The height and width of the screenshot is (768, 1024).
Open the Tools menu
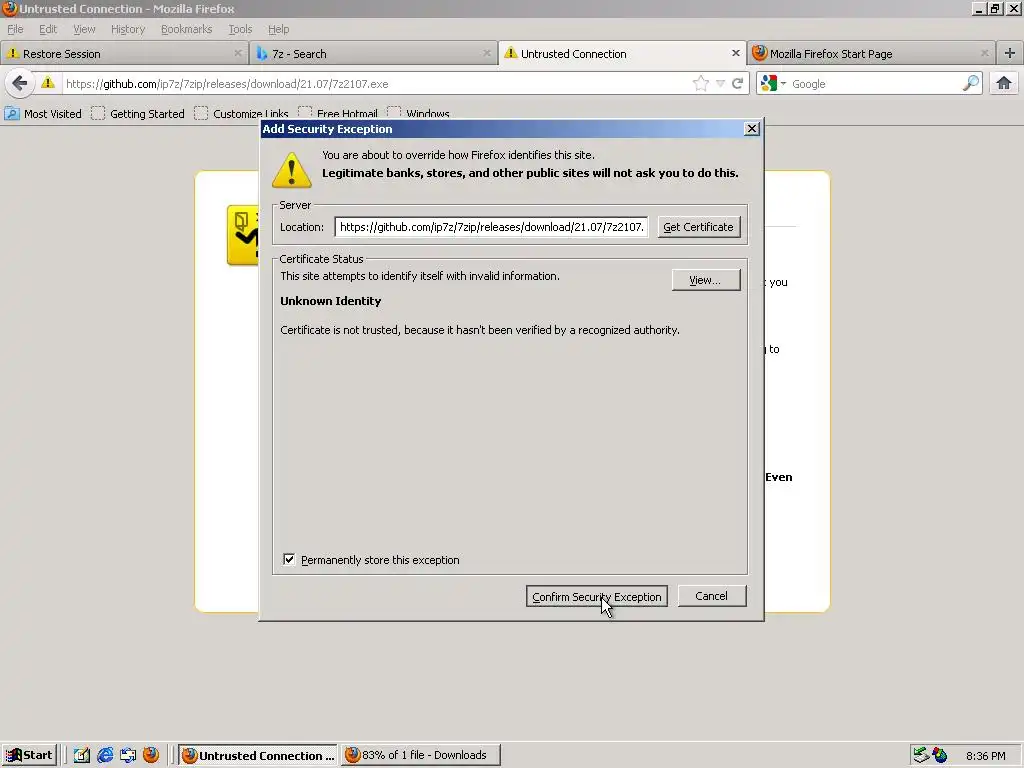point(240,29)
